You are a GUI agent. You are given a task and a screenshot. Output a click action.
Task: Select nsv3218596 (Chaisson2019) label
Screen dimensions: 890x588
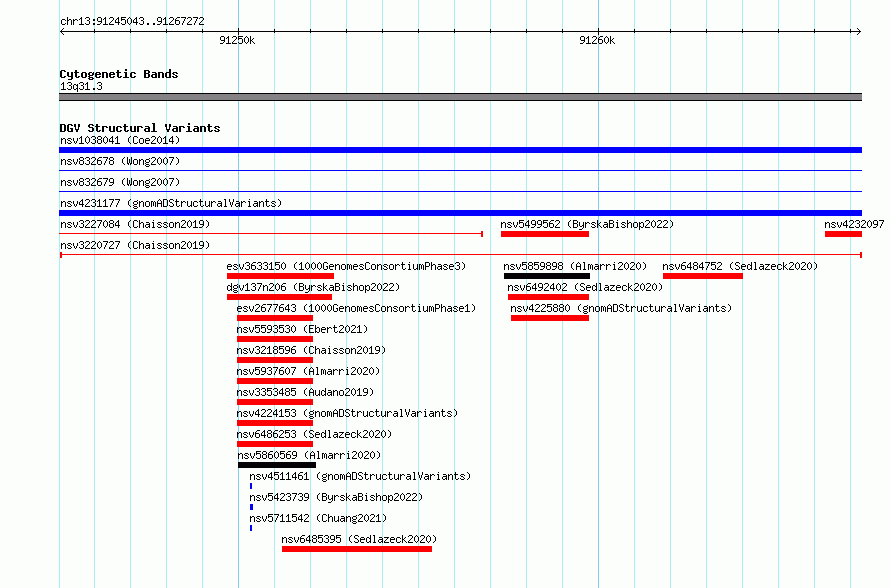click(311, 350)
